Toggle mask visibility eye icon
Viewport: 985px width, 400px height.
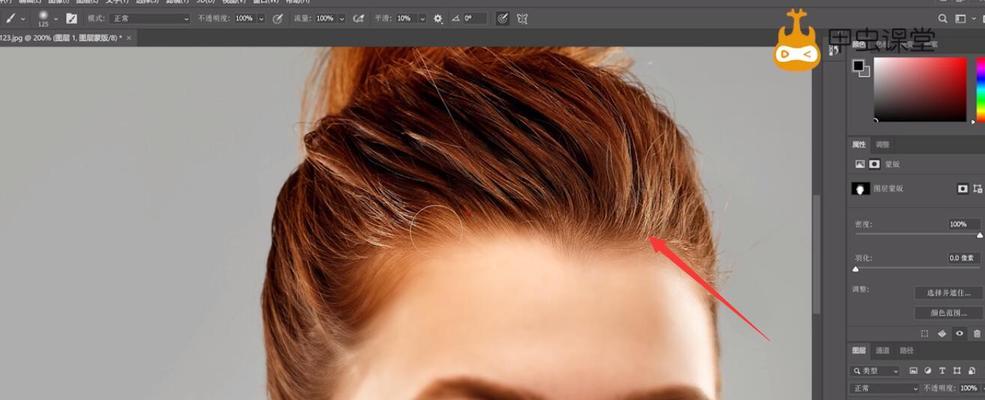click(959, 334)
